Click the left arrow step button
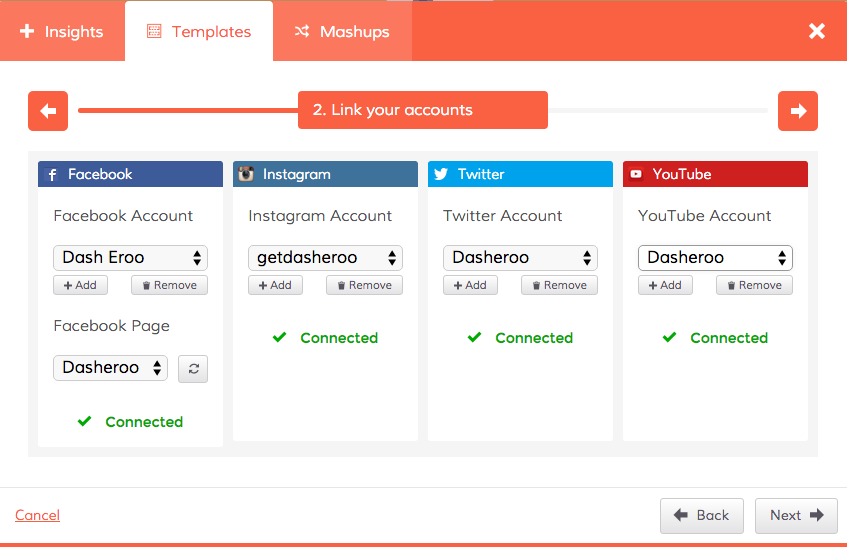This screenshot has width=847, height=547. 48,111
